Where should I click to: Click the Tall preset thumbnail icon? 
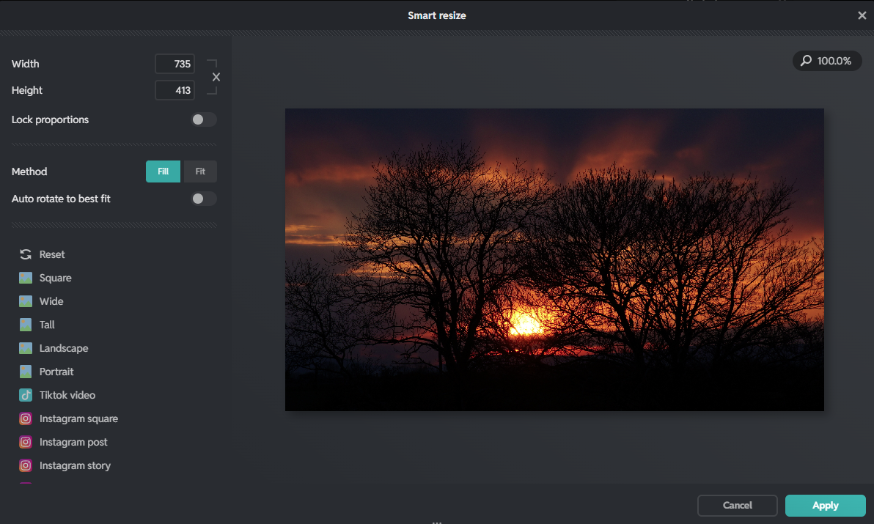[26, 324]
